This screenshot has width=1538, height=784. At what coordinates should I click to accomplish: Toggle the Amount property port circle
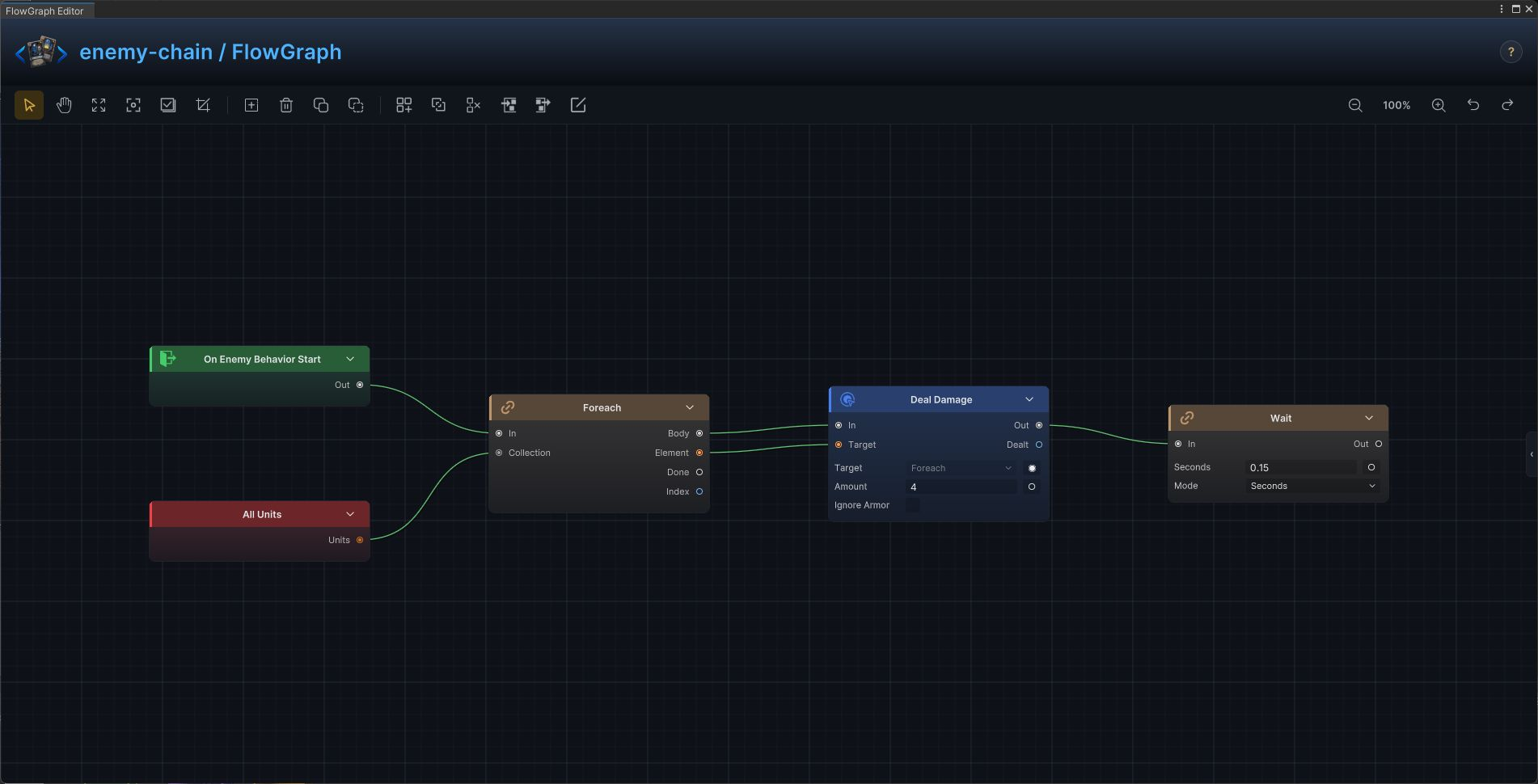[x=1032, y=487]
